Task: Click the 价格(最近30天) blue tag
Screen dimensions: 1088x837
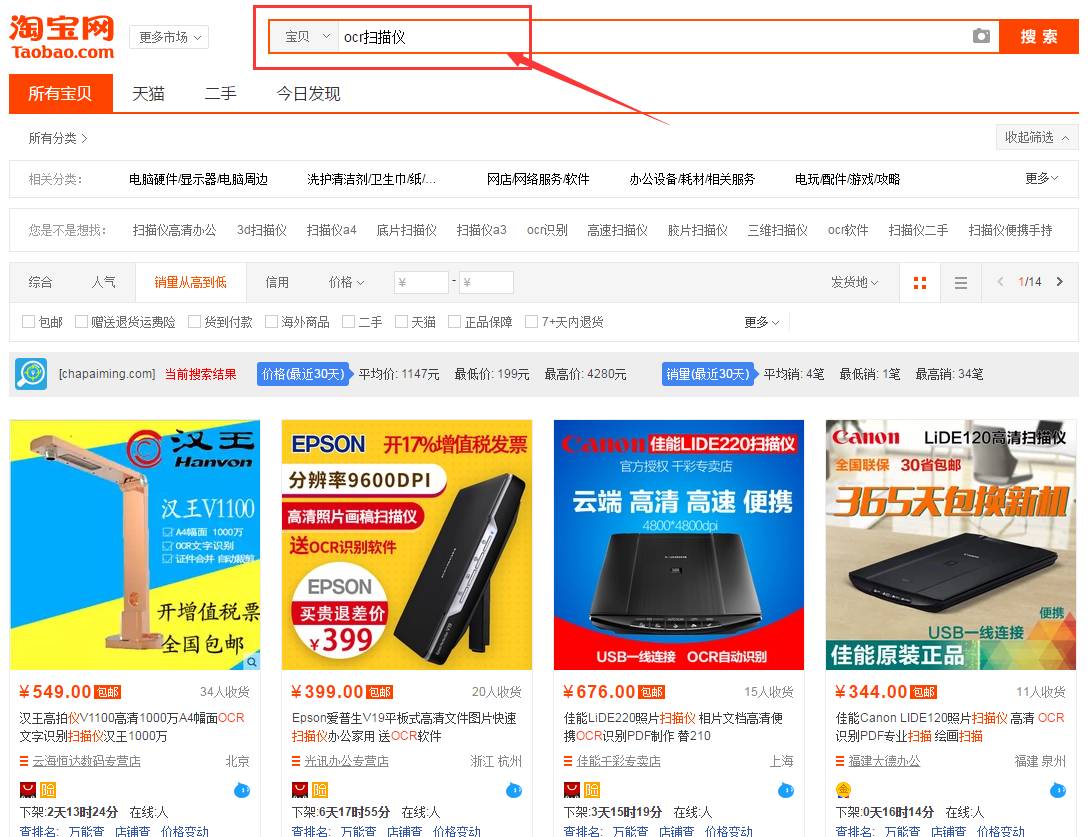Action: click(x=303, y=374)
